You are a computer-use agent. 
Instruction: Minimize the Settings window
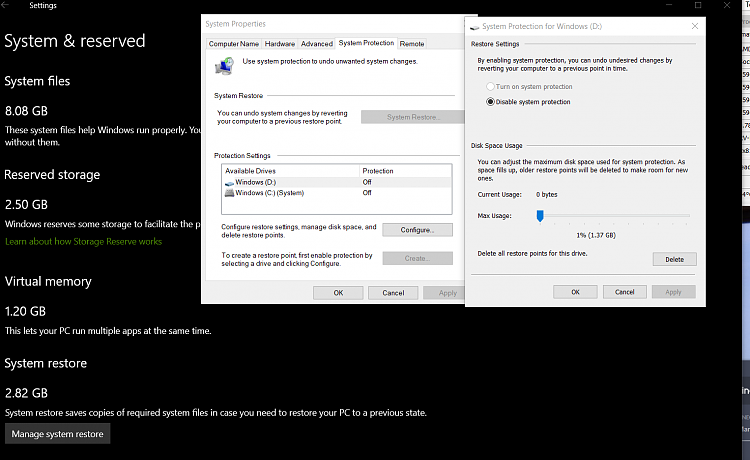(669, 5)
